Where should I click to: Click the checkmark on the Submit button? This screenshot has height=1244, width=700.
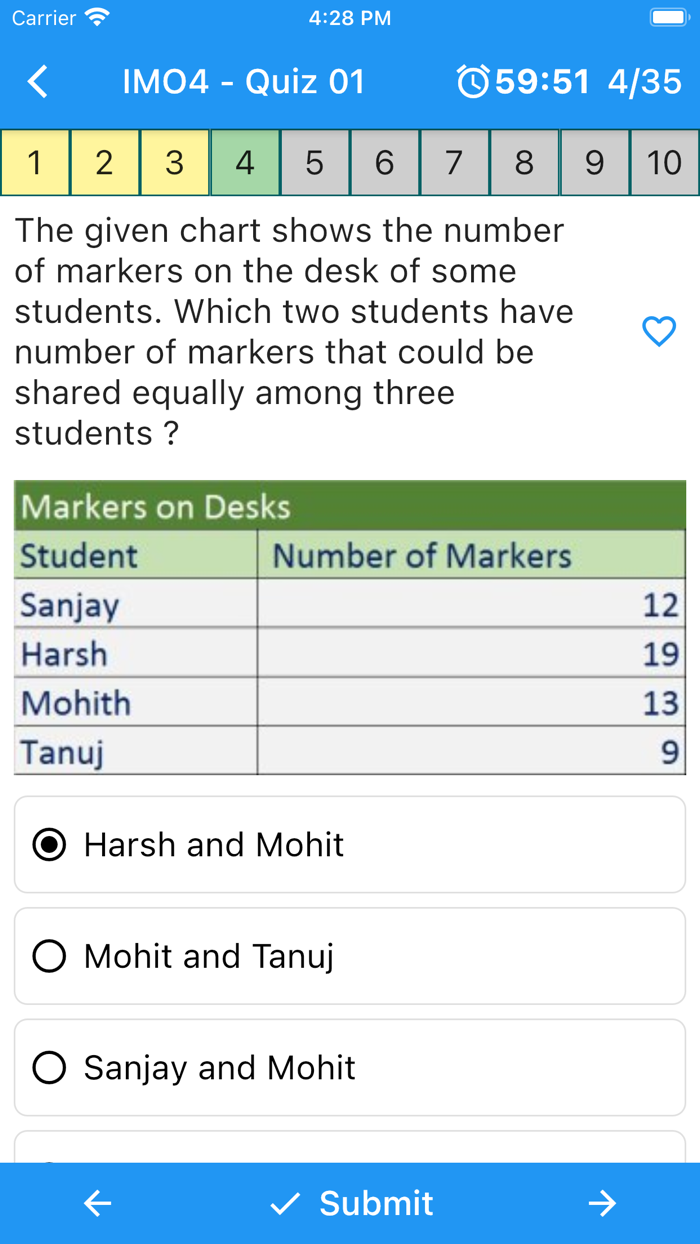tap(285, 1204)
